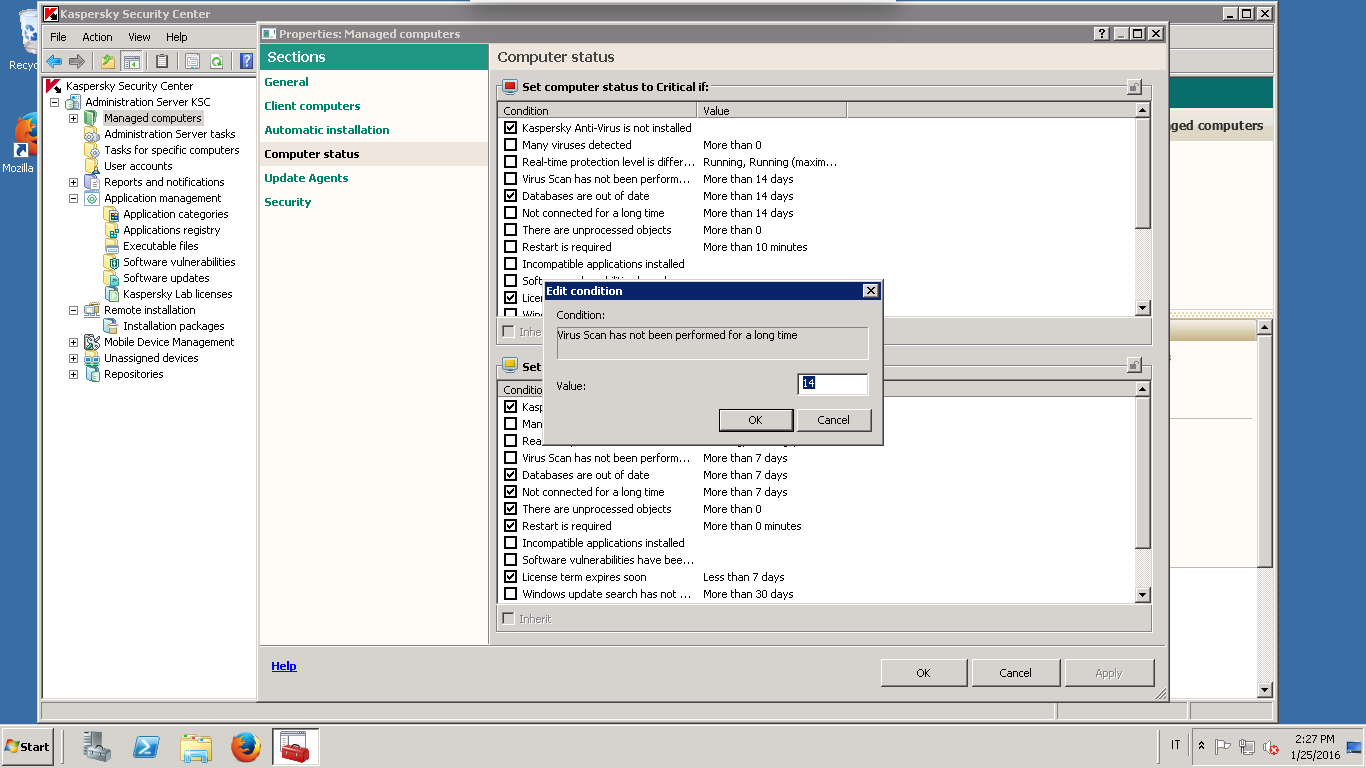Click the Refresh toolbar icon
Image resolution: width=1366 pixels, height=768 pixels.
216,61
